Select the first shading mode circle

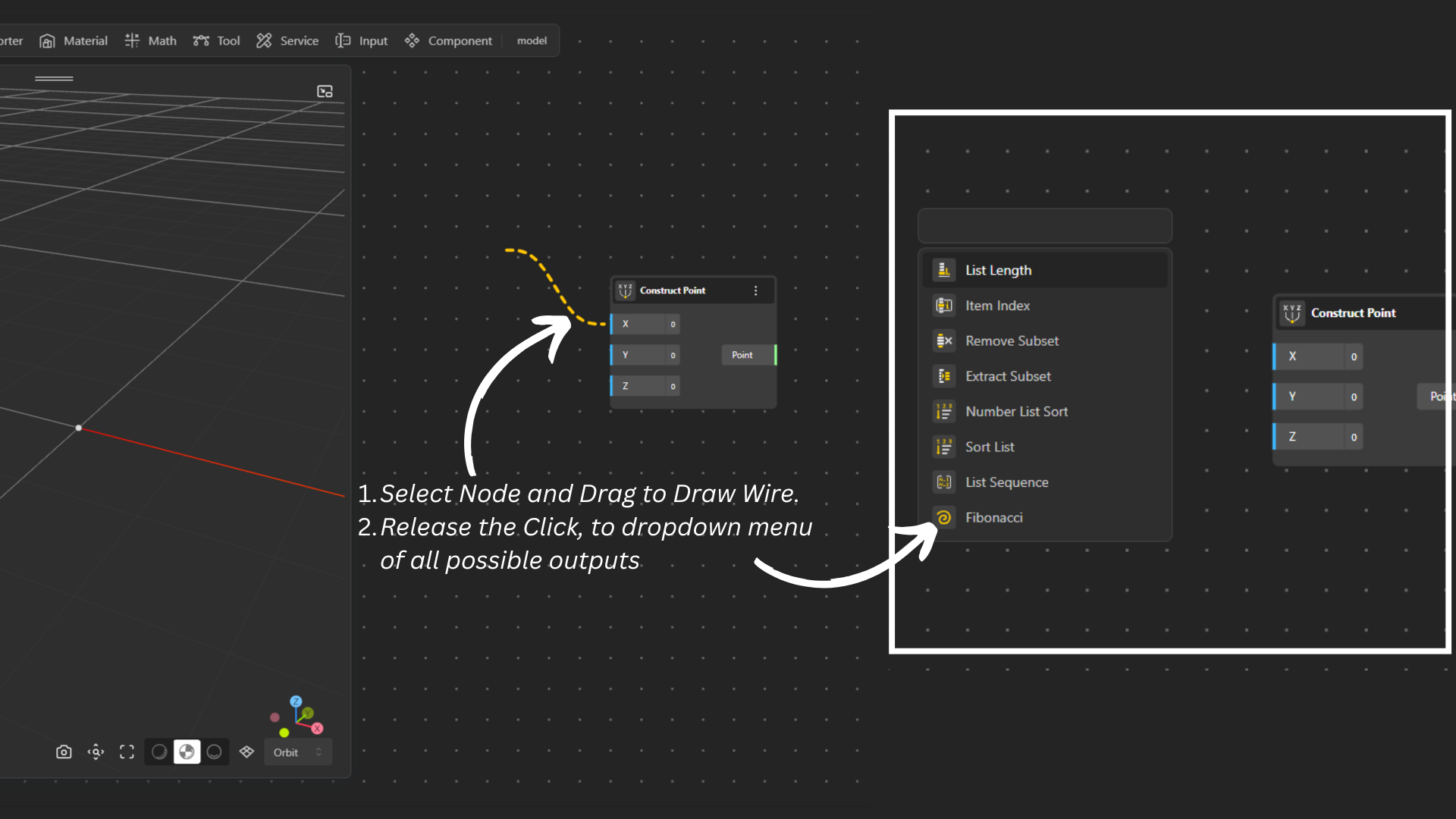point(159,752)
